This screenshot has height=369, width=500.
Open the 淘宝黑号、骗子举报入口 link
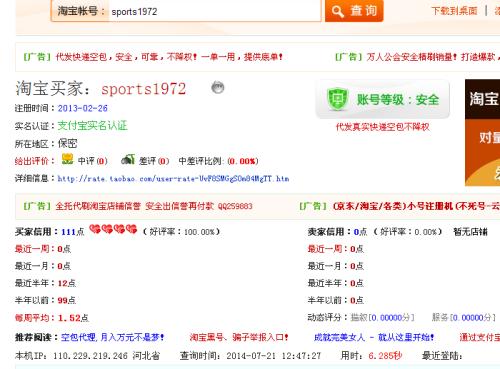pos(239,337)
